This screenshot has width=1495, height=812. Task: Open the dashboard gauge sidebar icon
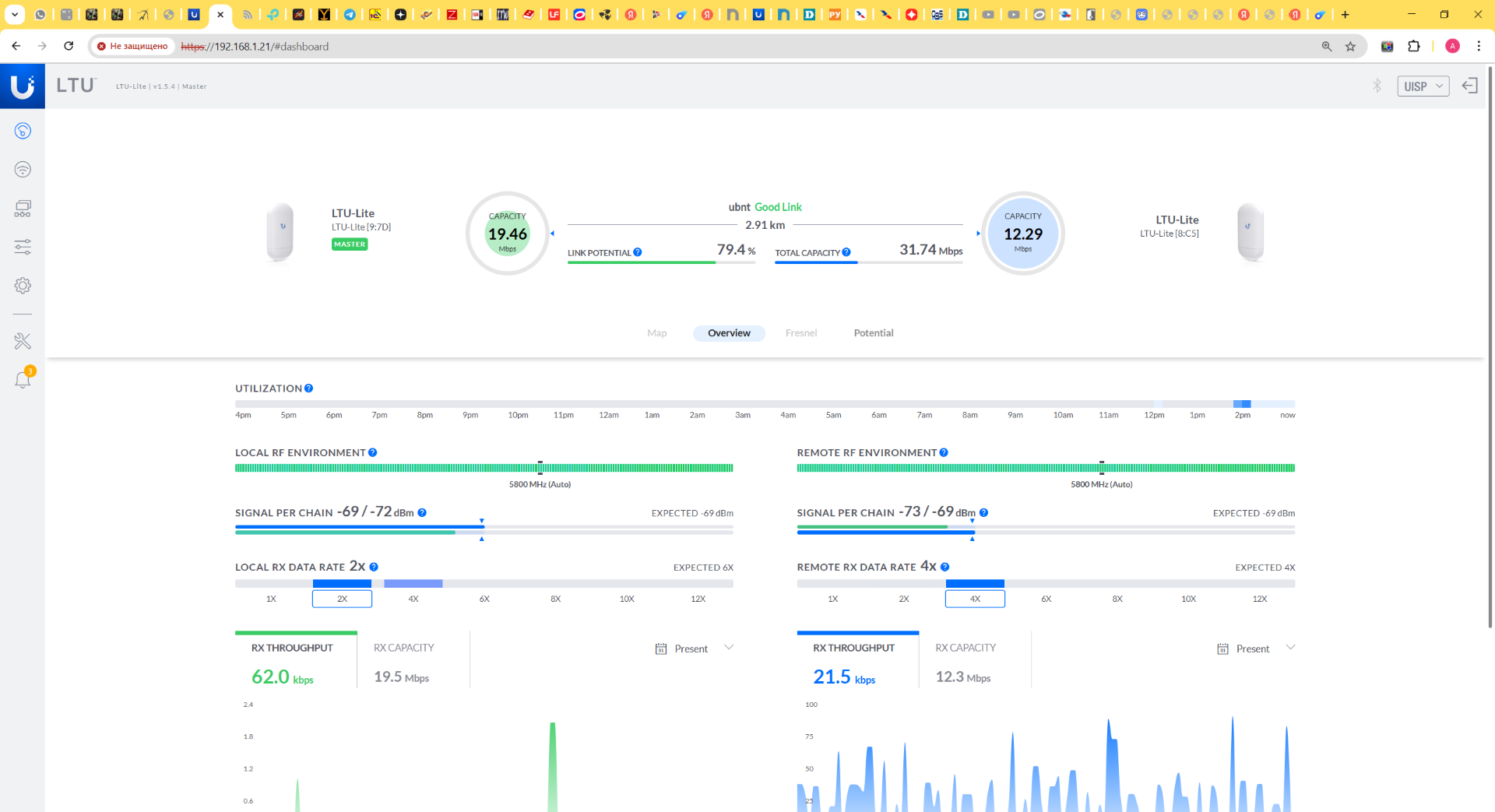click(x=23, y=131)
